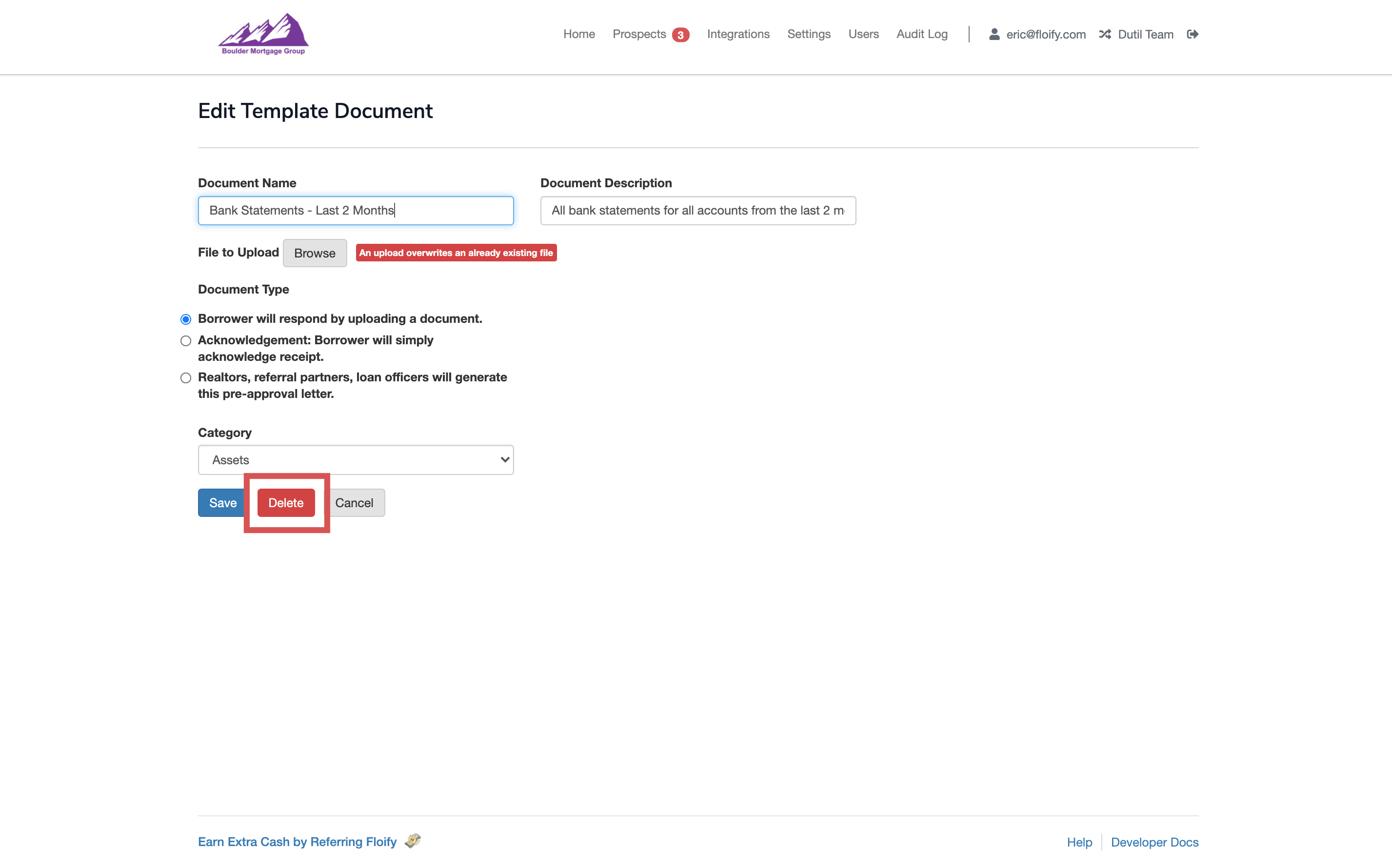This screenshot has width=1392, height=868.
Task: Click the Category field label
Action: point(224,432)
